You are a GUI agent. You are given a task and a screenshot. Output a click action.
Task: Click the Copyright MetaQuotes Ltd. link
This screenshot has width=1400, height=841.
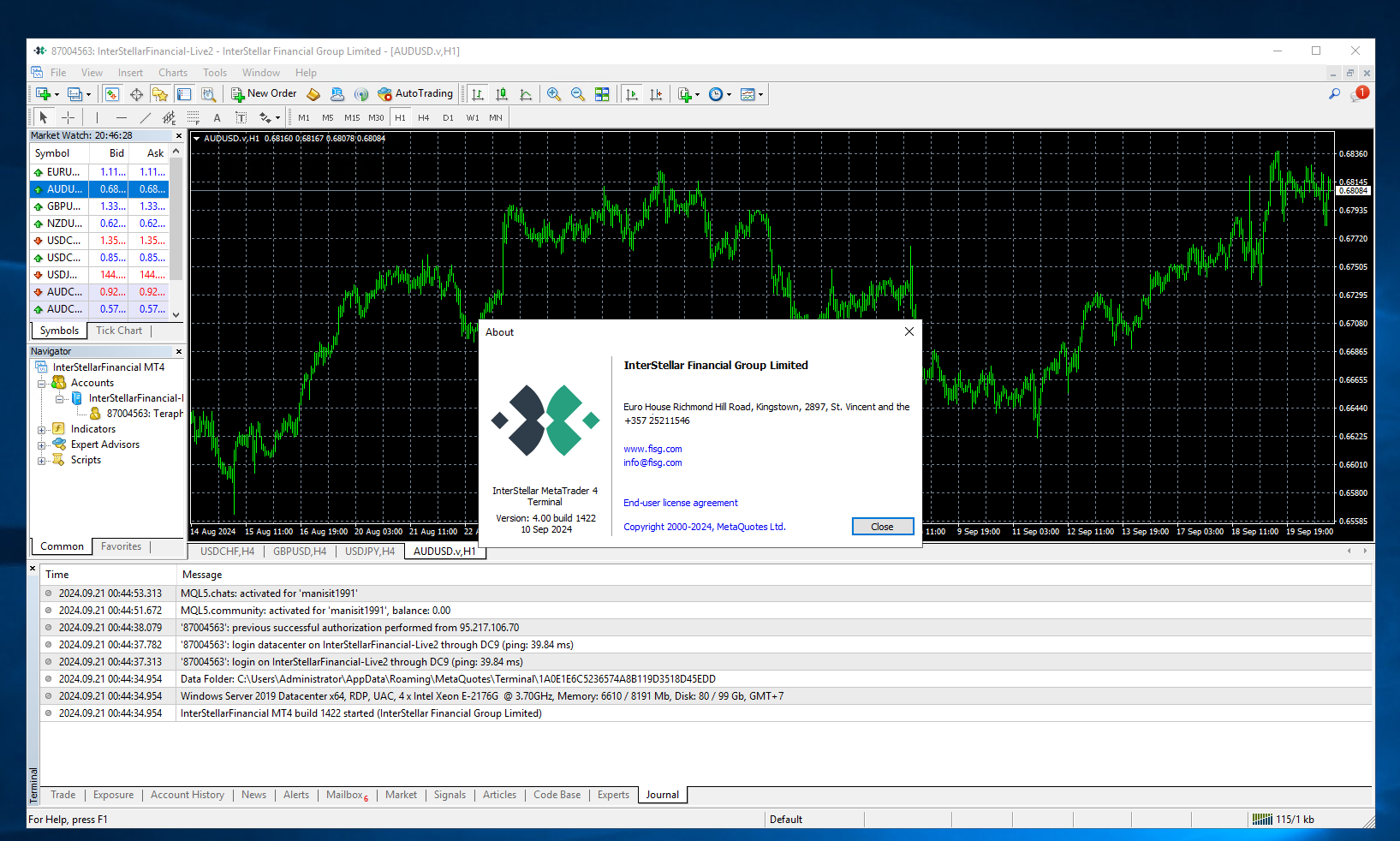(705, 527)
